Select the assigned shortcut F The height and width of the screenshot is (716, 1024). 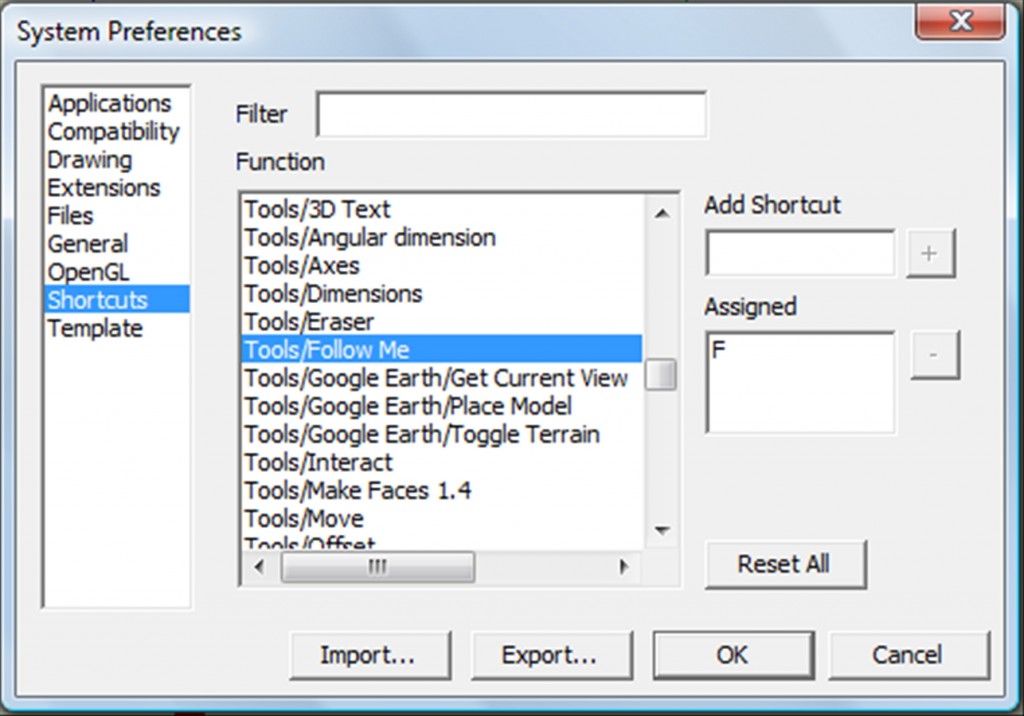point(720,351)
